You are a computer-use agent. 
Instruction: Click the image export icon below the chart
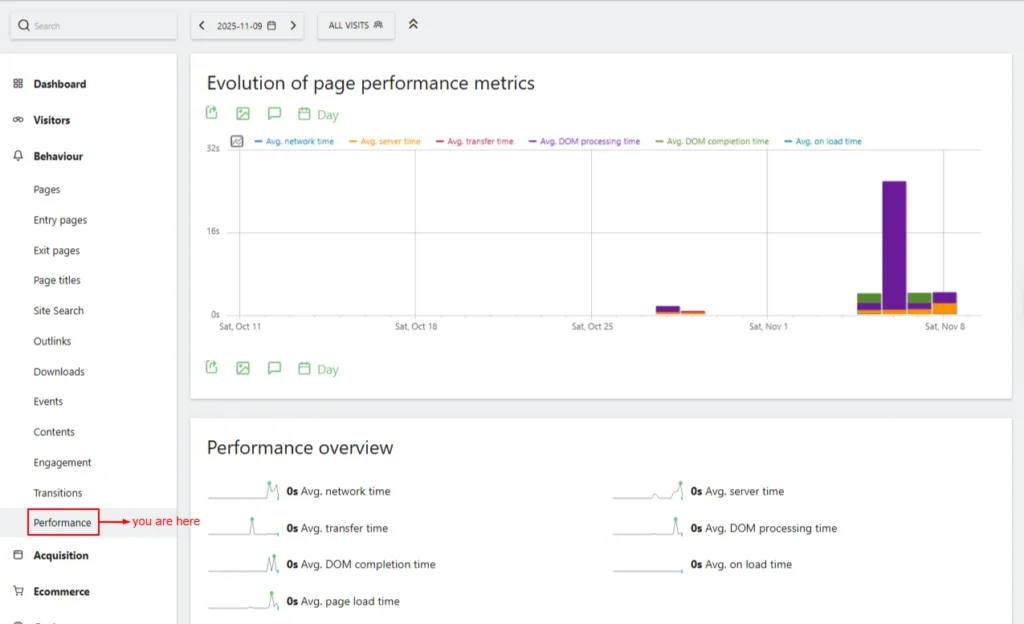tap(243, 368)
